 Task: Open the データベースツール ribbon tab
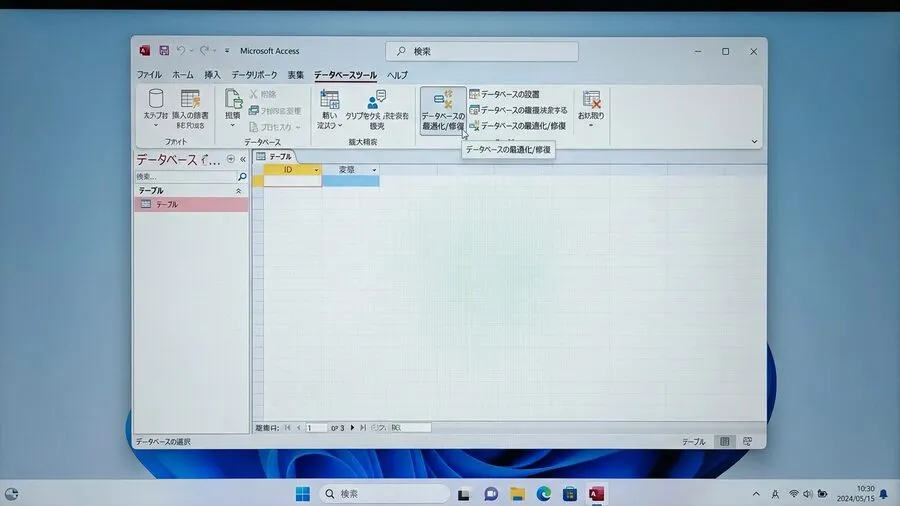[x=346, y=75]
